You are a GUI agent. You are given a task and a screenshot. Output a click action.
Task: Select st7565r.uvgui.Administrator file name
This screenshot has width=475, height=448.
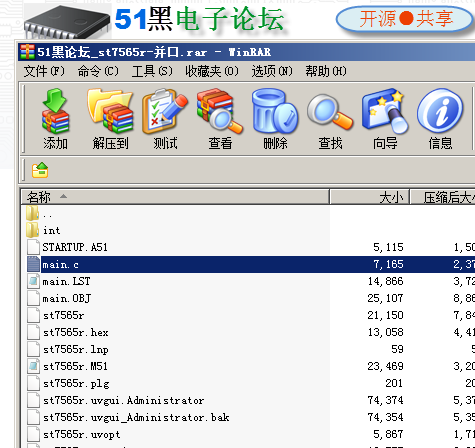point(124,400)
